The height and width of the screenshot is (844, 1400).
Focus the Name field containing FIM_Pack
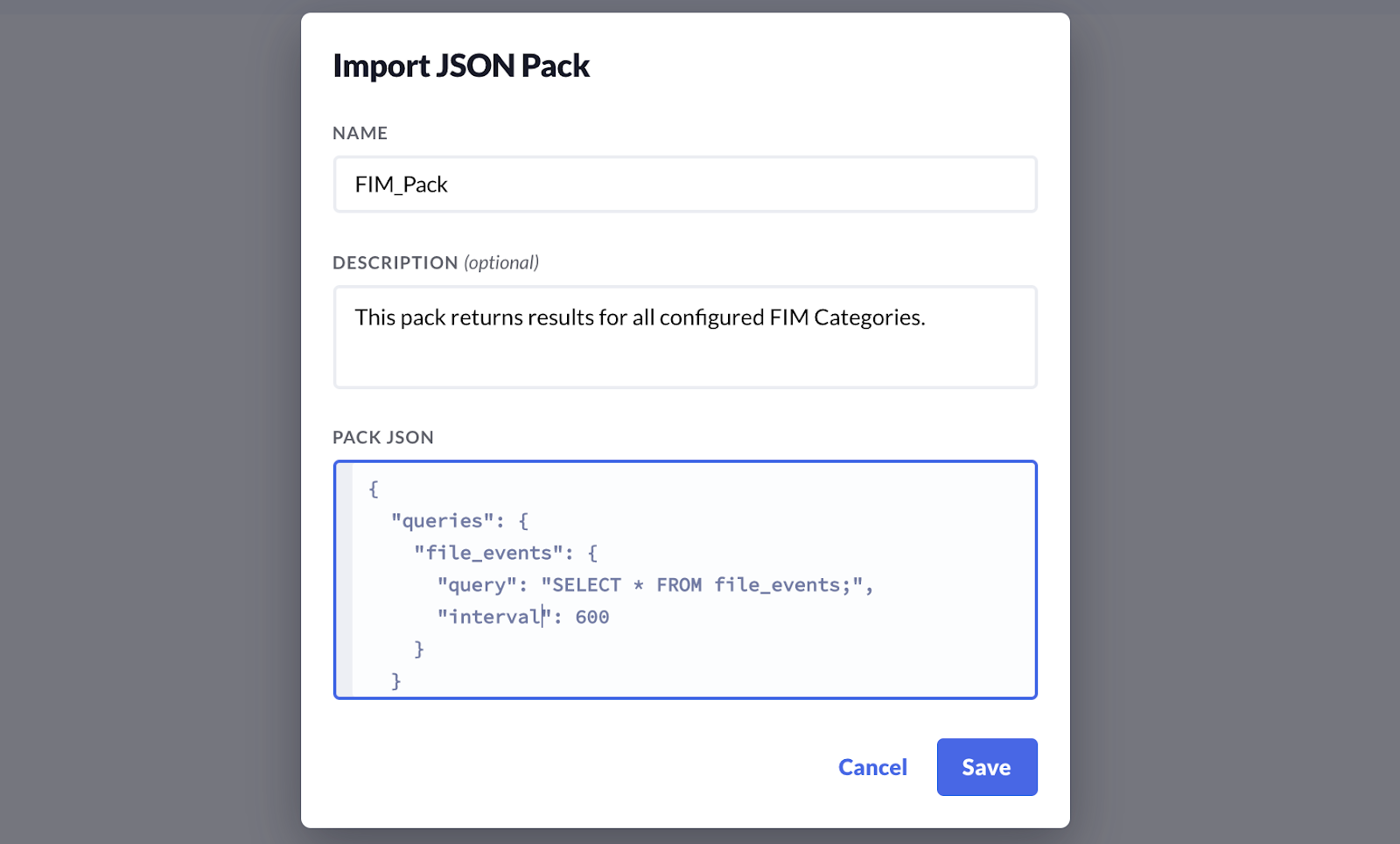(x=684, y=185)
